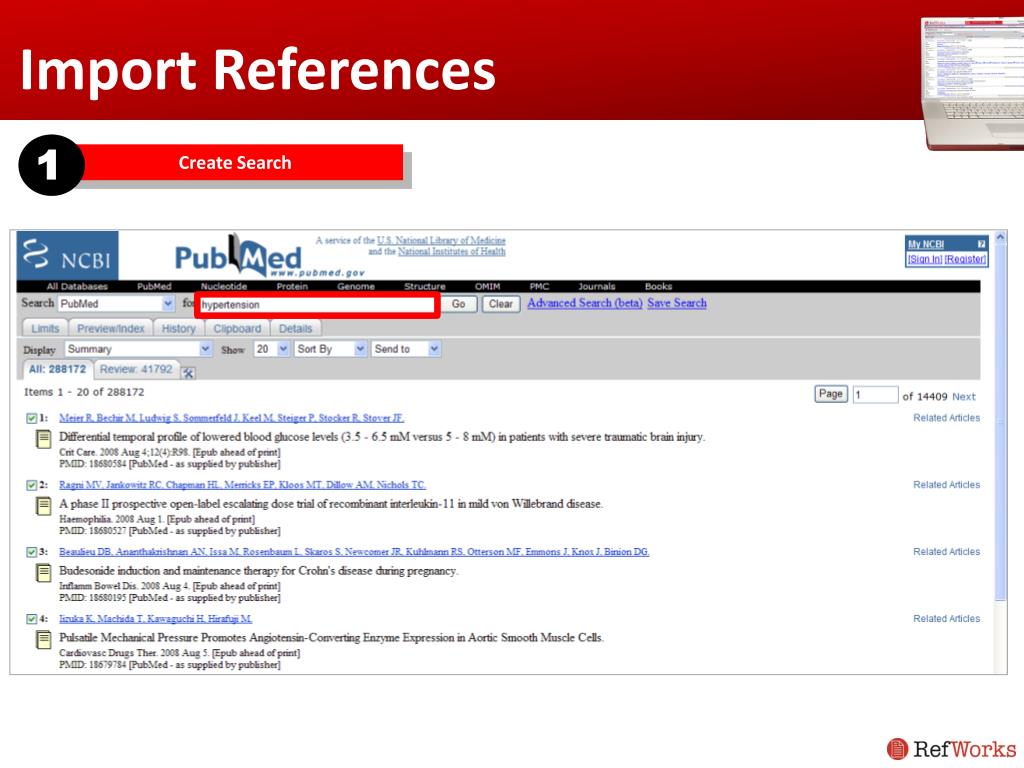Open abstract icon for Budesonide induction article
This screenshot has height=768, width=1024.
tap(43, 573)
